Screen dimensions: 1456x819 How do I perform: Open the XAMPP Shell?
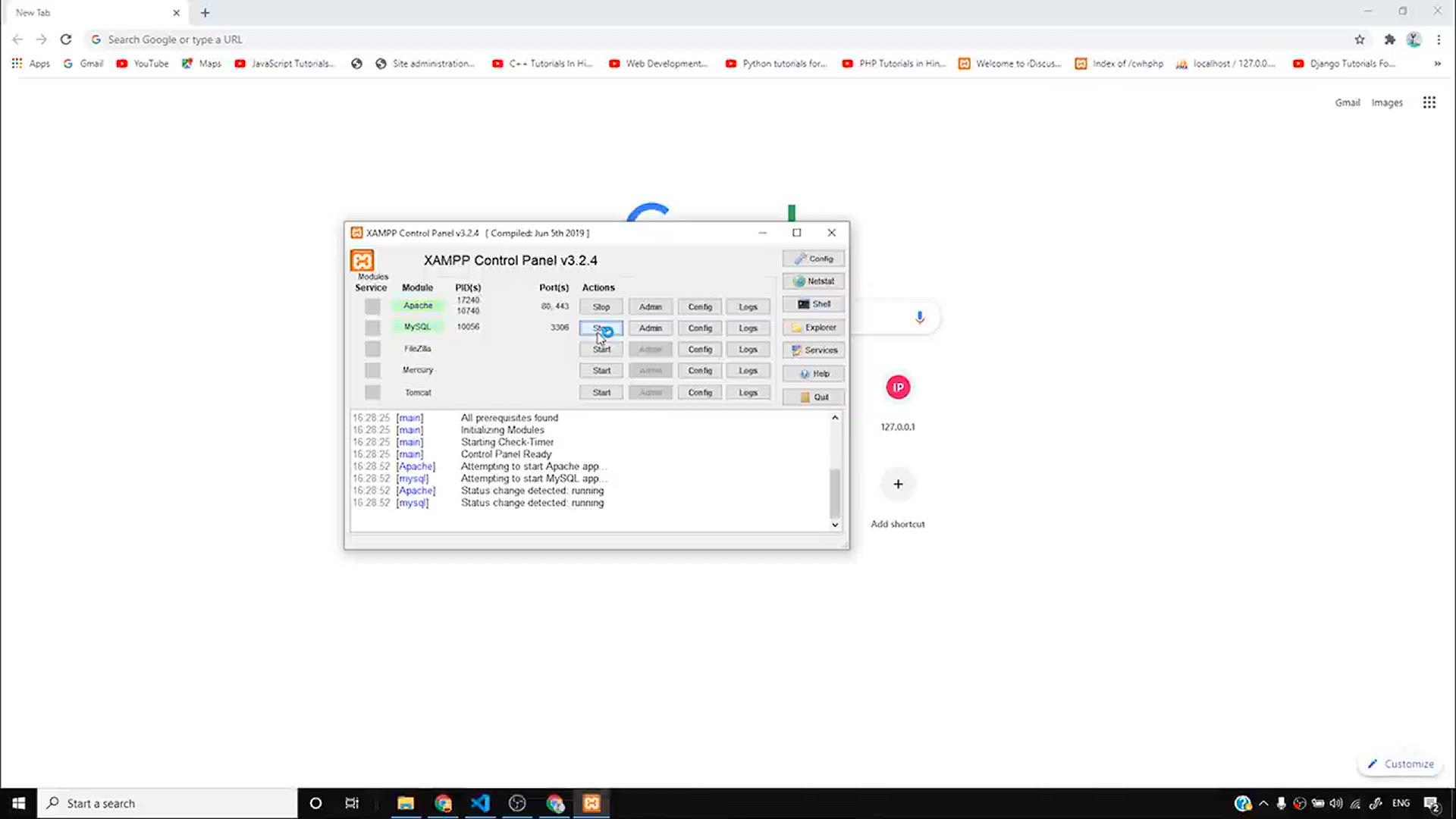pos(814,304)
